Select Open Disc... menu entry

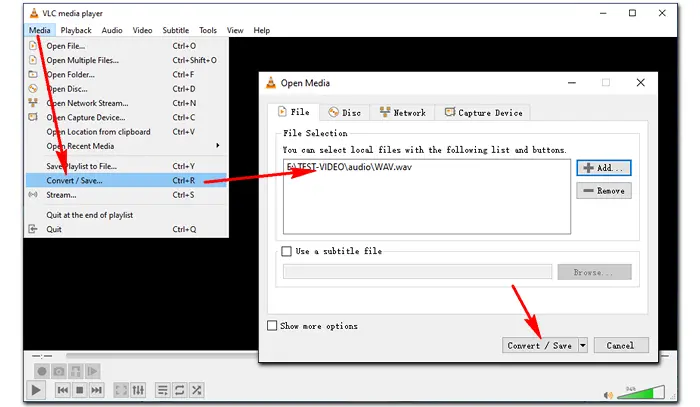[126, 89]
